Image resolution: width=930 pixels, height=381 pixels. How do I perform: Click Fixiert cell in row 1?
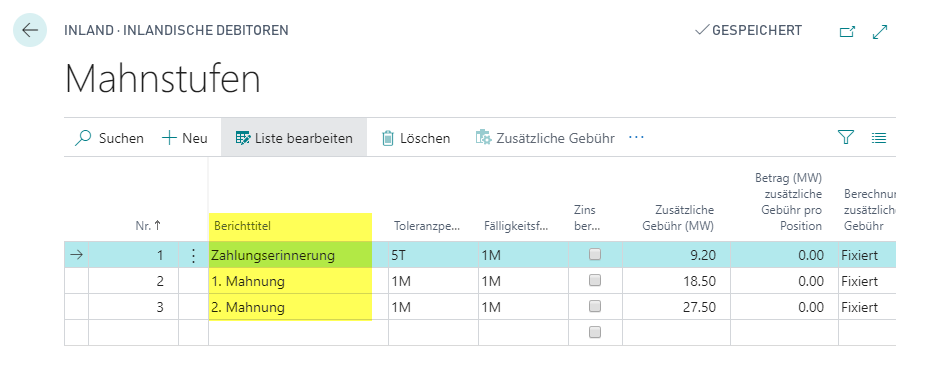point(867,255)
